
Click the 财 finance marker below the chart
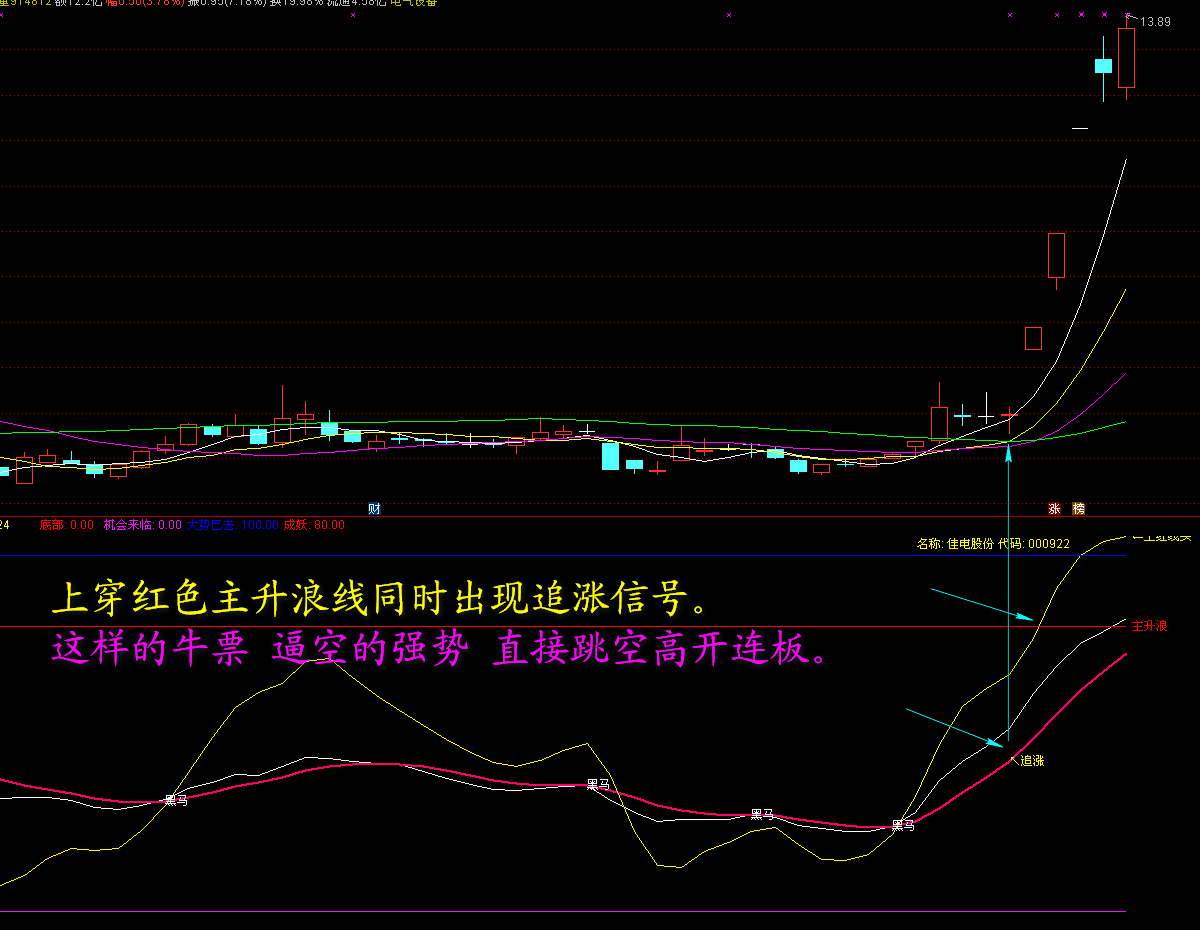tap(375, 508)
